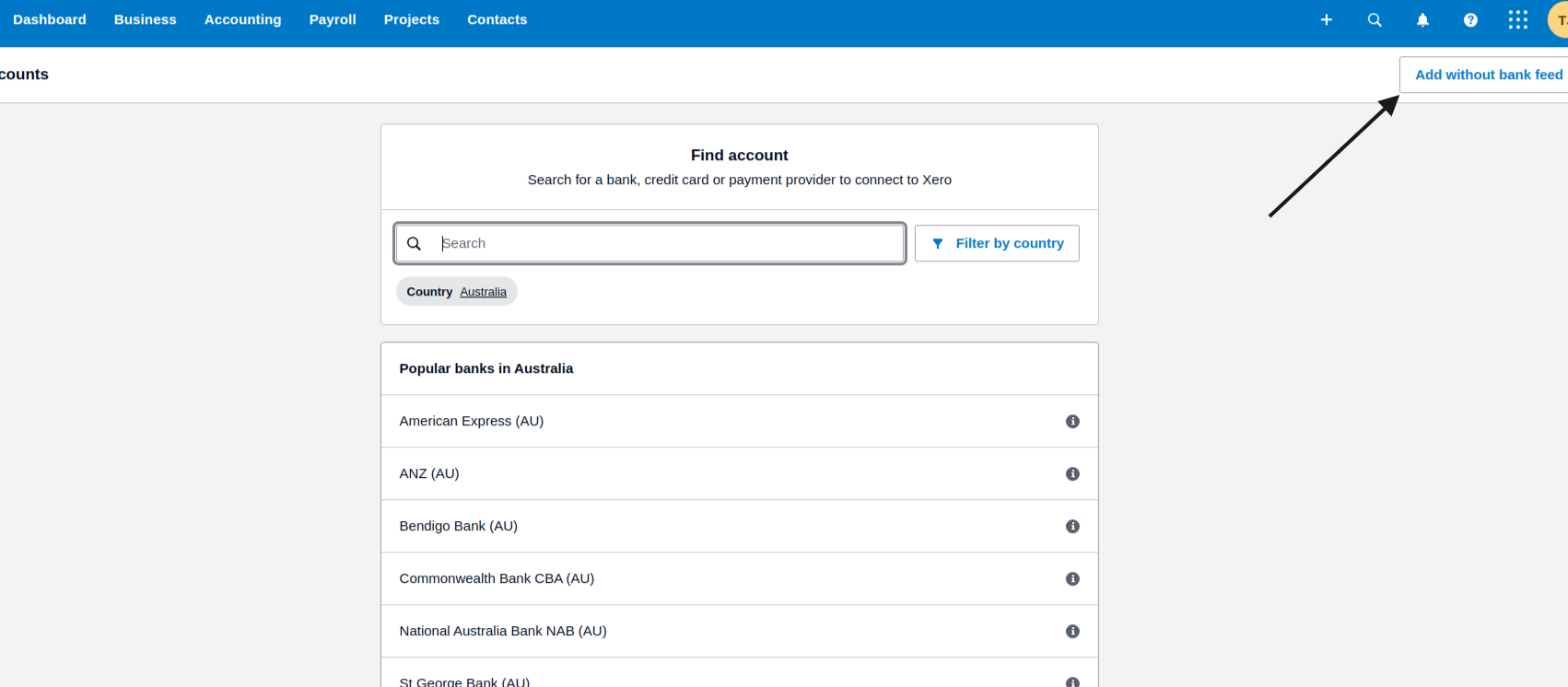Viewport: 1568px width, 687px height.
Task: Open the help question mark icon
Action: (1470, 19)
